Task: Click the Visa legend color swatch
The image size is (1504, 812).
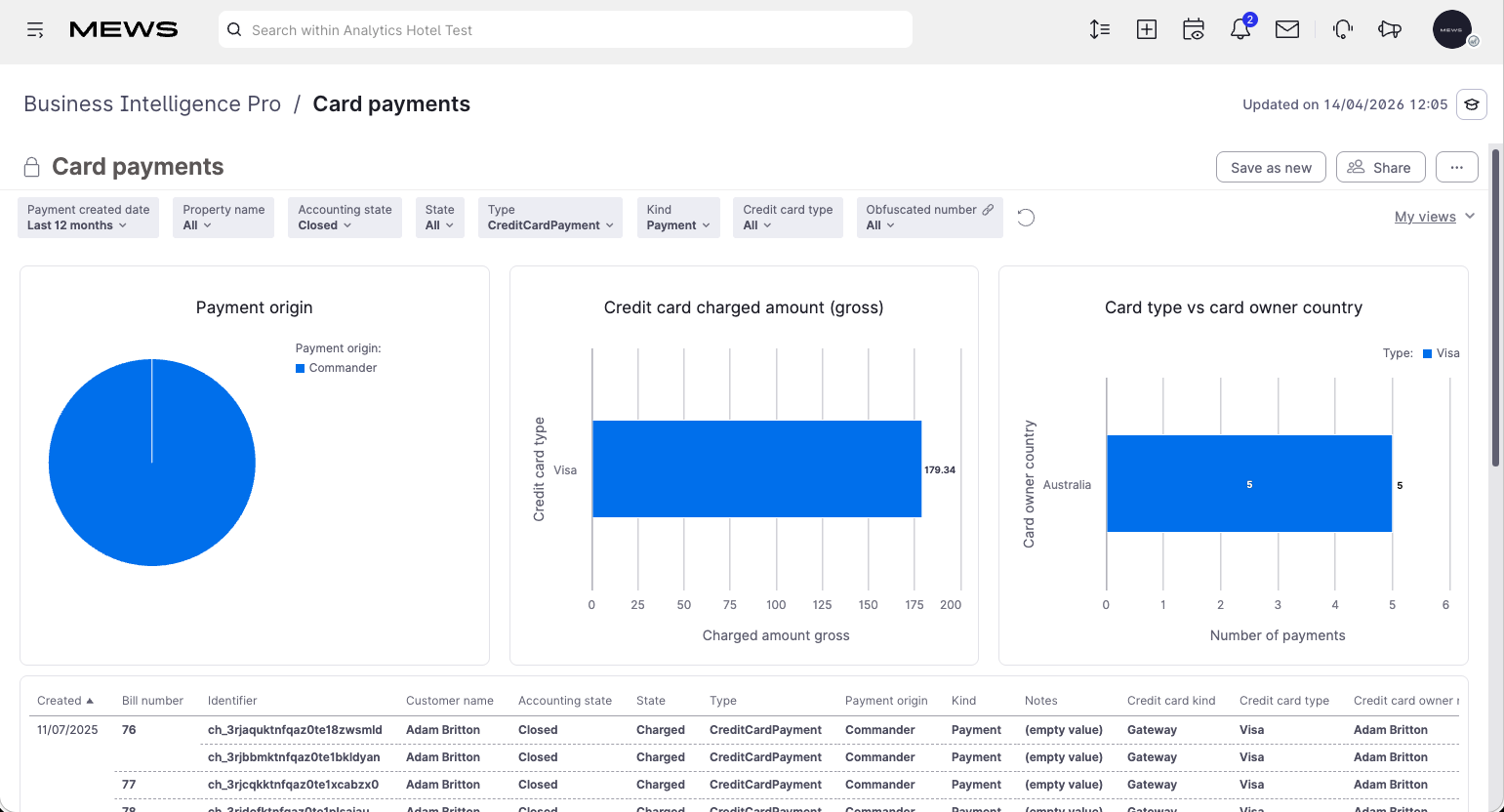Action: [x=1428, y=353]
